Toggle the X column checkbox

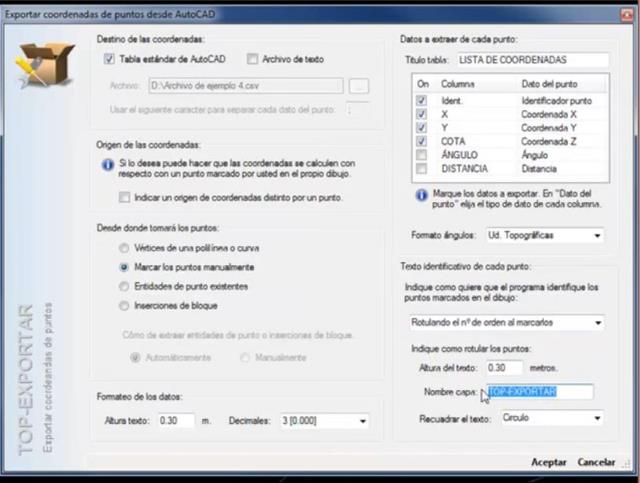click(421, 114)
